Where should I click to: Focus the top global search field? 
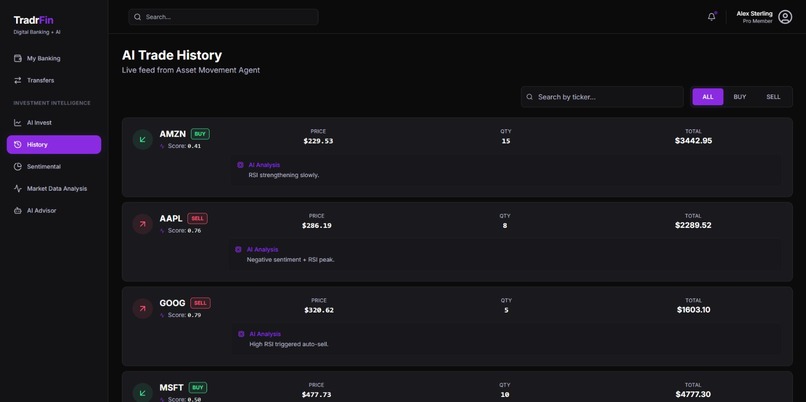point(223,17)
